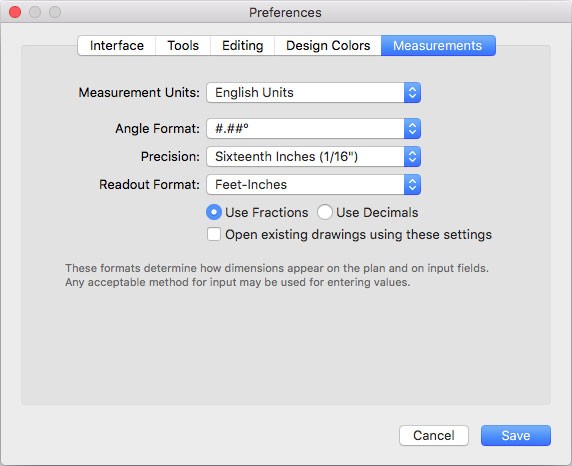Go to the Design Colors tab
The image size is (572, 466).
tap(328, 46)
